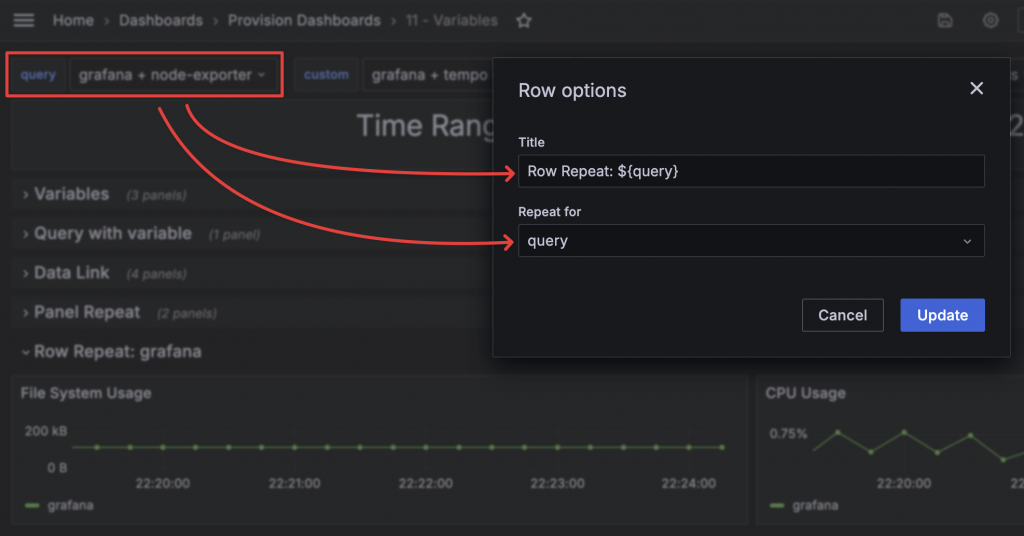The image size is (1024, 536).
Task: Click the Cancel button
Action: tap(842, 315)
